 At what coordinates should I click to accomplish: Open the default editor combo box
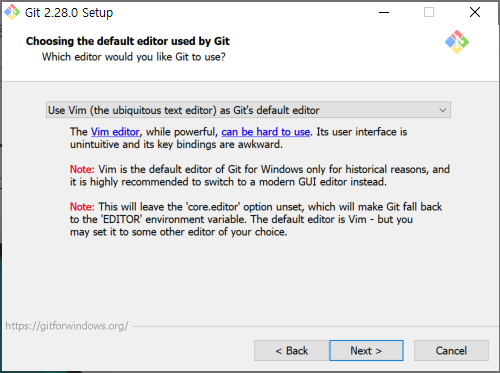(248, 110)
